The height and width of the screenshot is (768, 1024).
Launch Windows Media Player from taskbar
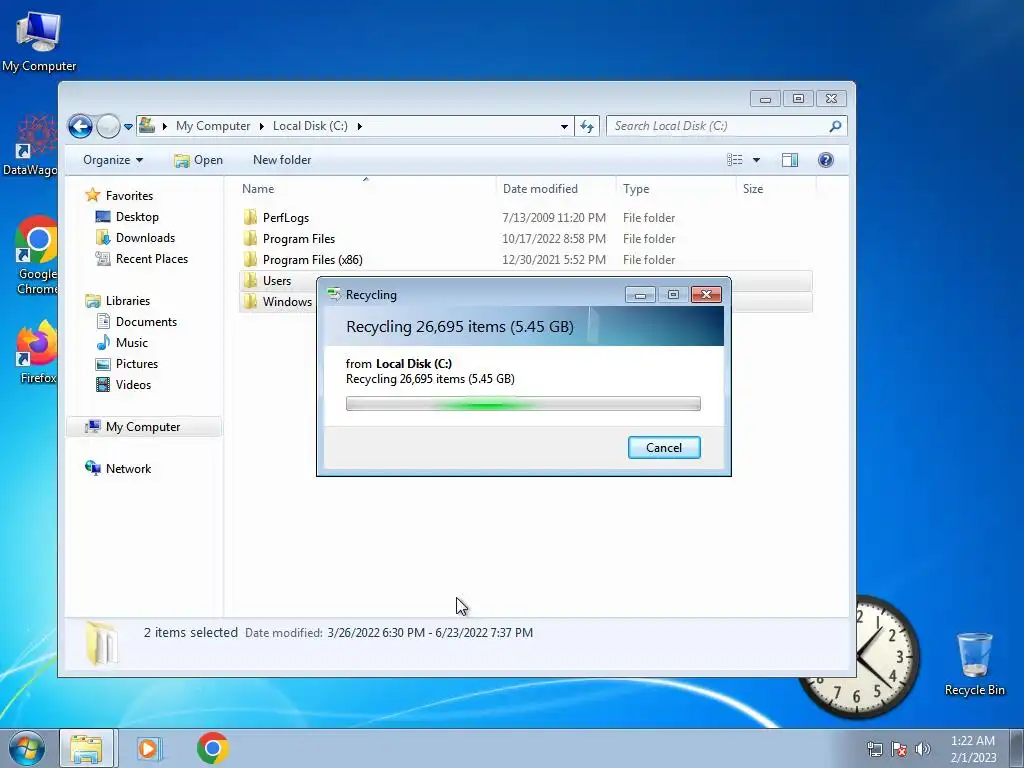[x=150, y=748]
